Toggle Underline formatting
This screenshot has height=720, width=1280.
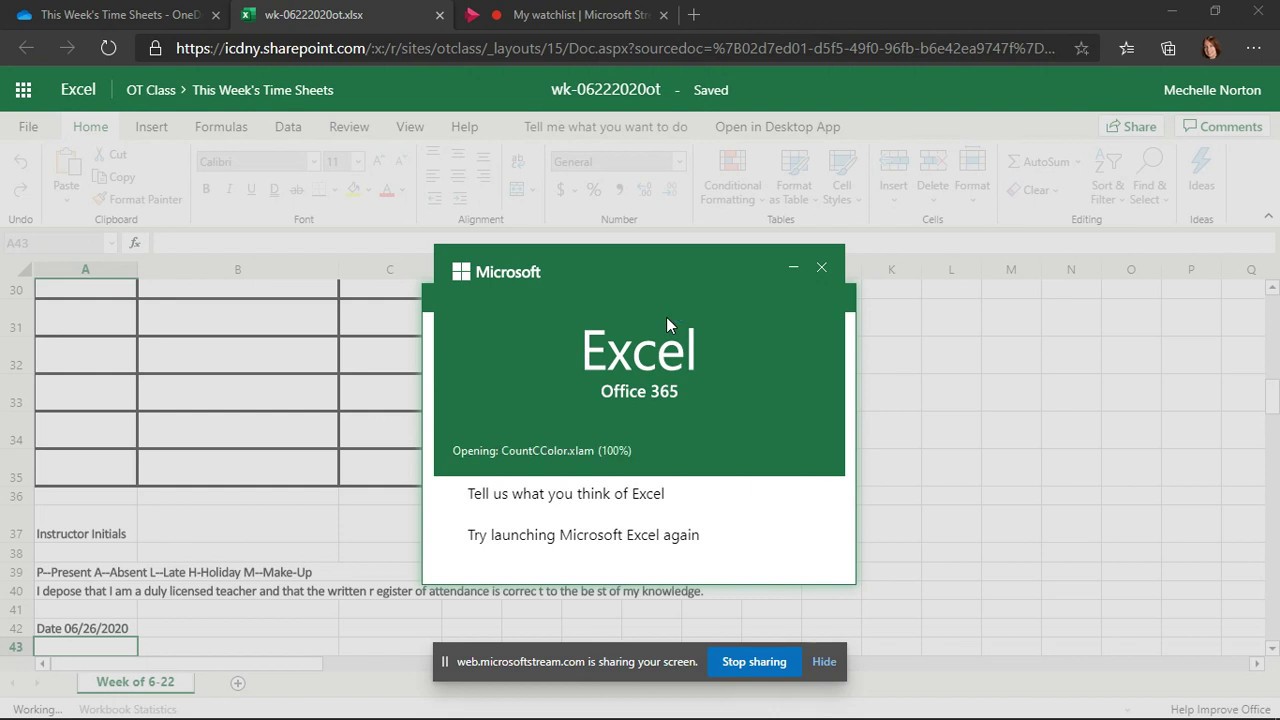pyautogui.click(x=250, y=190)
